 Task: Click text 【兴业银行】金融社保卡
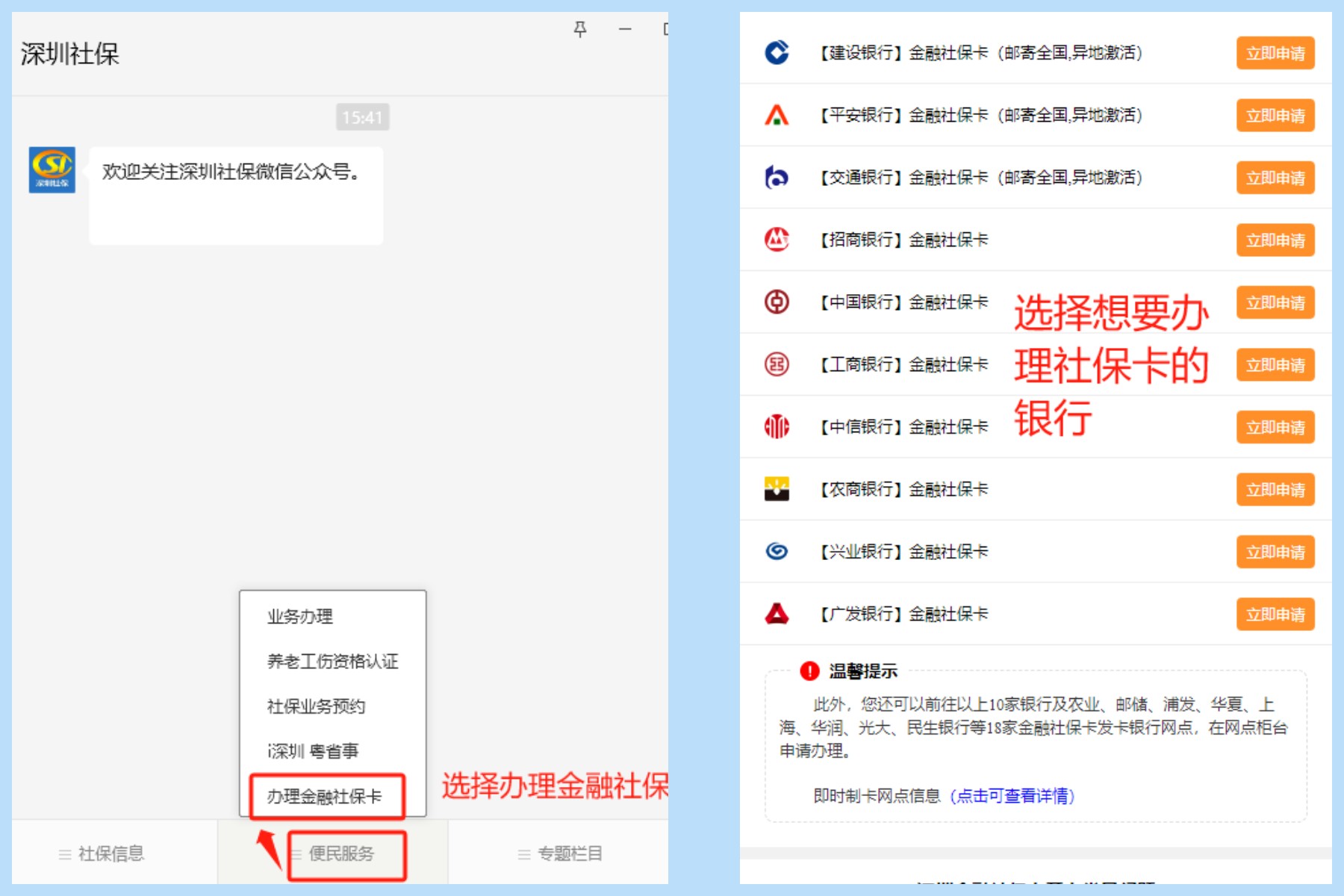tap(903, 552)
